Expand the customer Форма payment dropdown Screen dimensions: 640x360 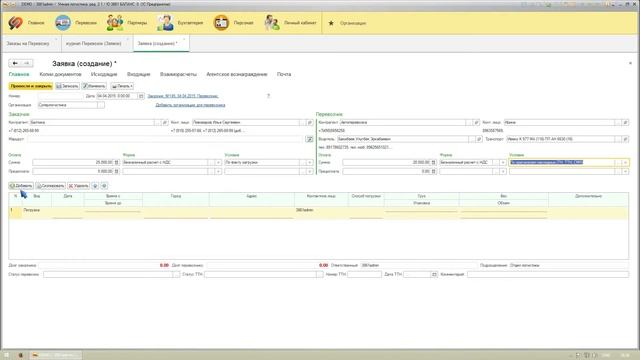point(218,162)
